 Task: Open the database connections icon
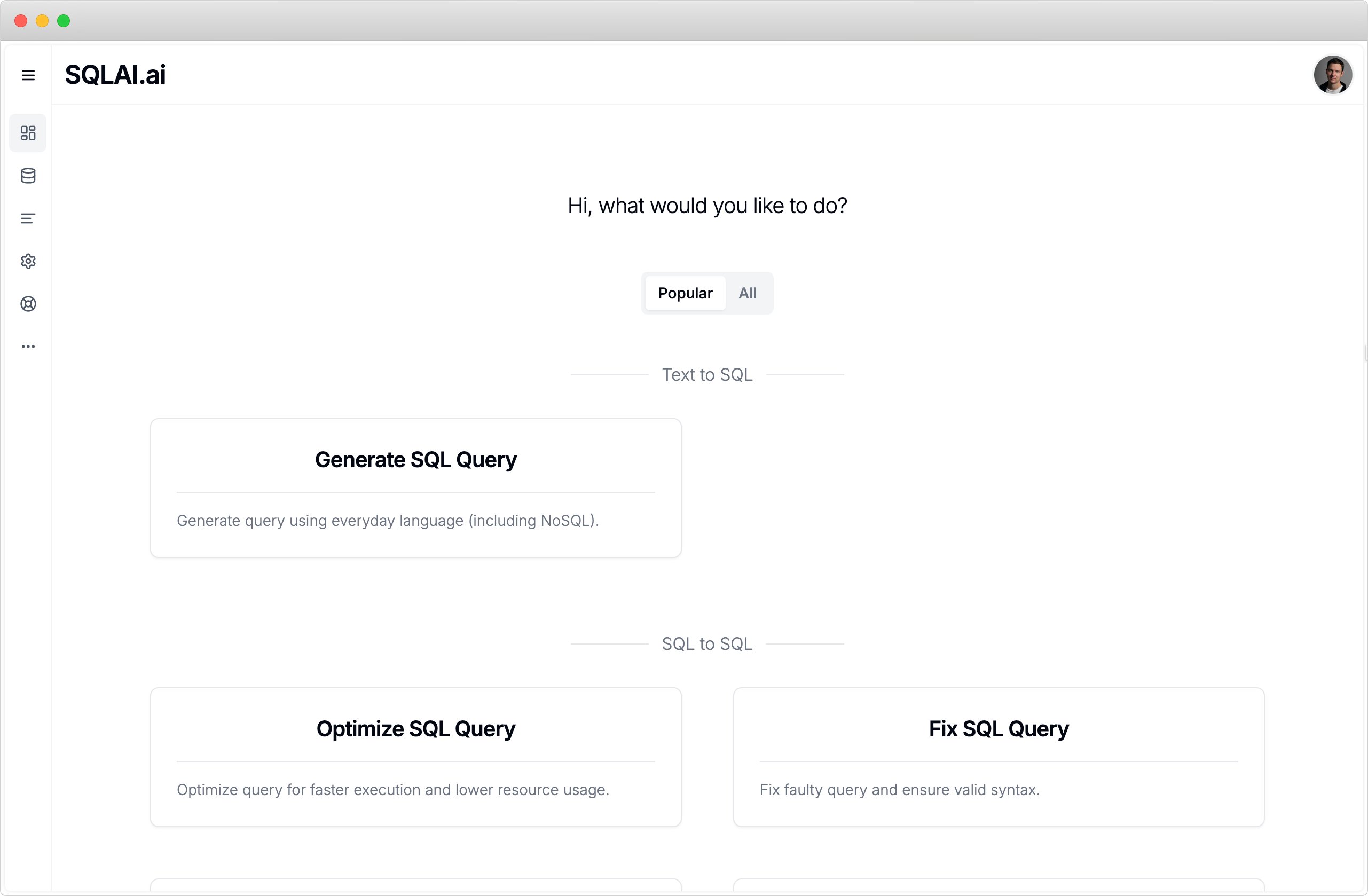click(x=28, y=176)
